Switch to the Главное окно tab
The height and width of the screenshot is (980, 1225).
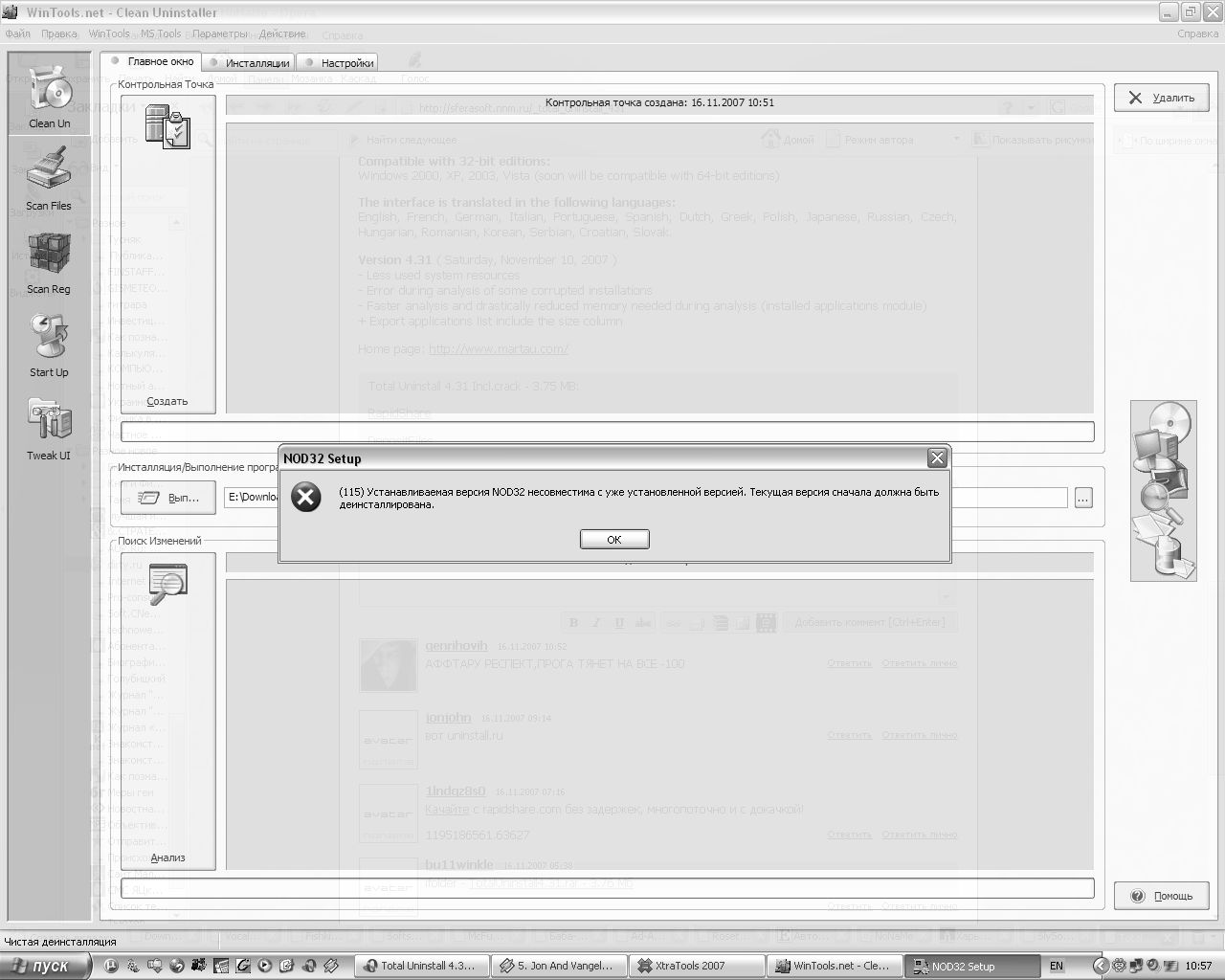[x=151, y=61]
